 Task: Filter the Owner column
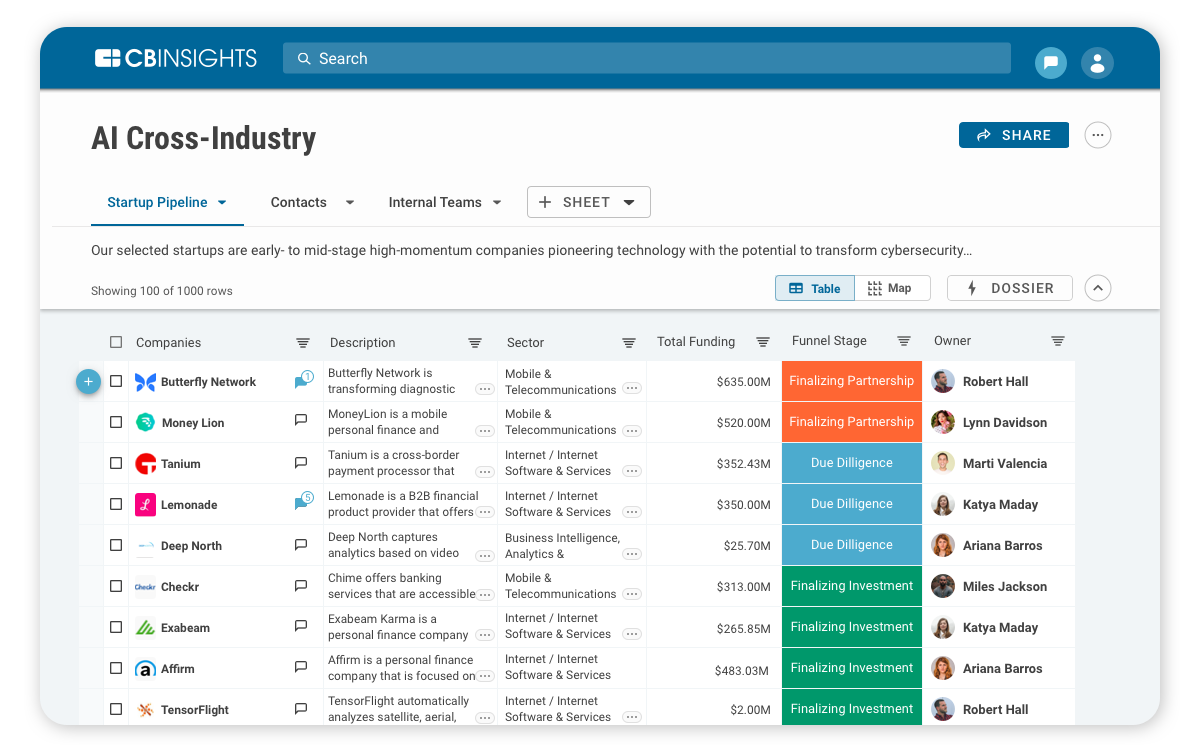tap(1058, 341)
